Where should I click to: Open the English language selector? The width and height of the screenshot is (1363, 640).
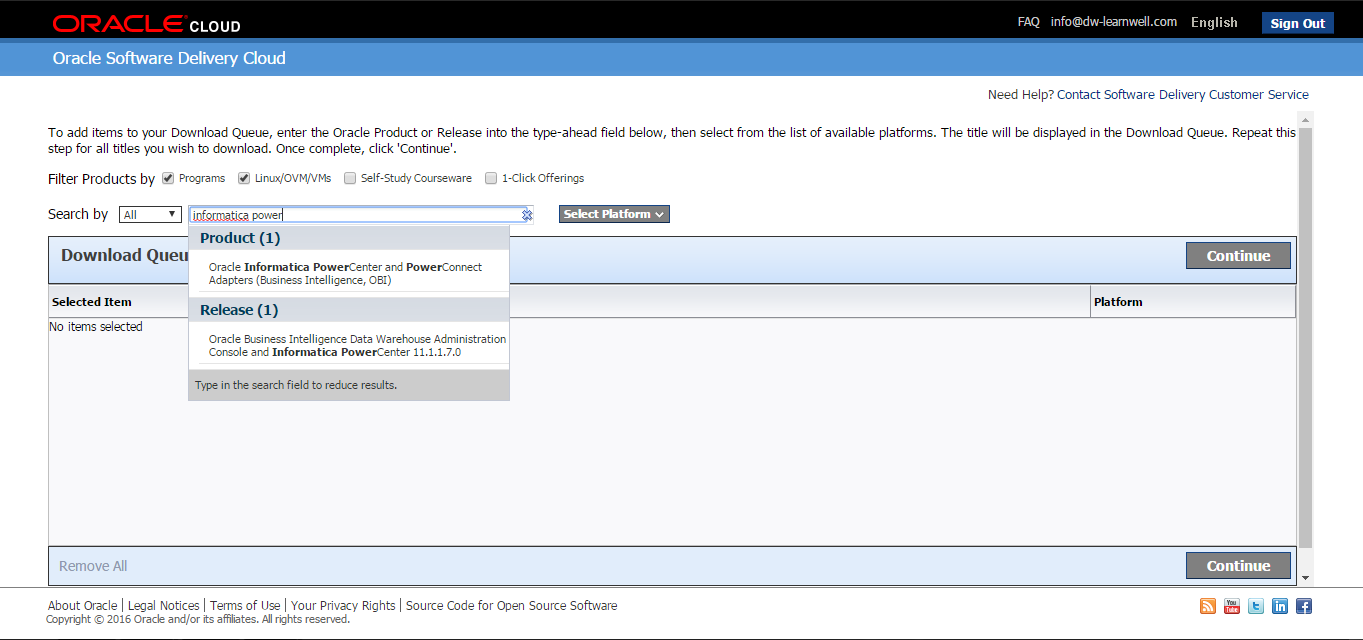coord(1214,22)
